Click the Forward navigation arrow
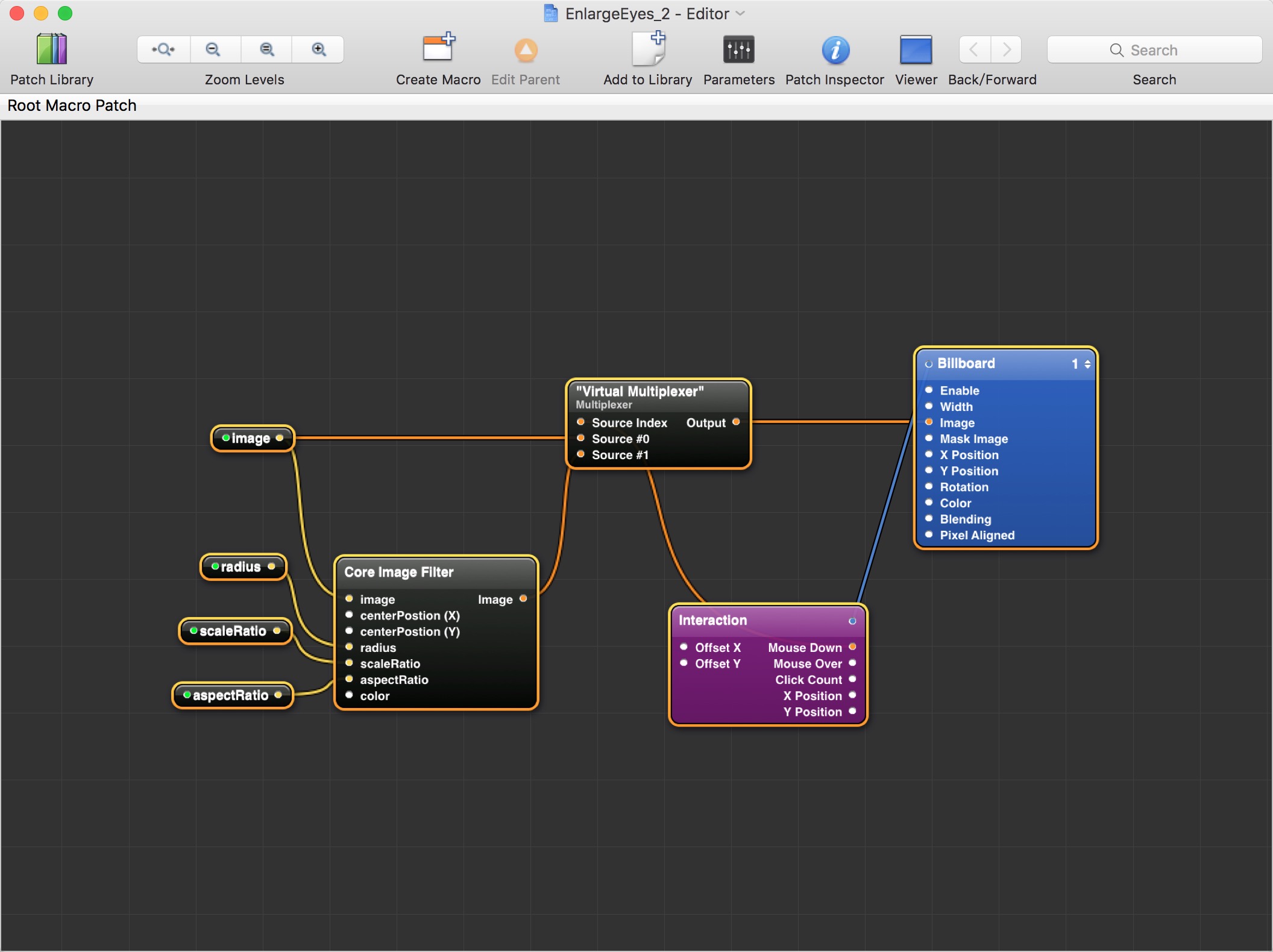The image size is (1273, 952). (x=1006, y=50)
